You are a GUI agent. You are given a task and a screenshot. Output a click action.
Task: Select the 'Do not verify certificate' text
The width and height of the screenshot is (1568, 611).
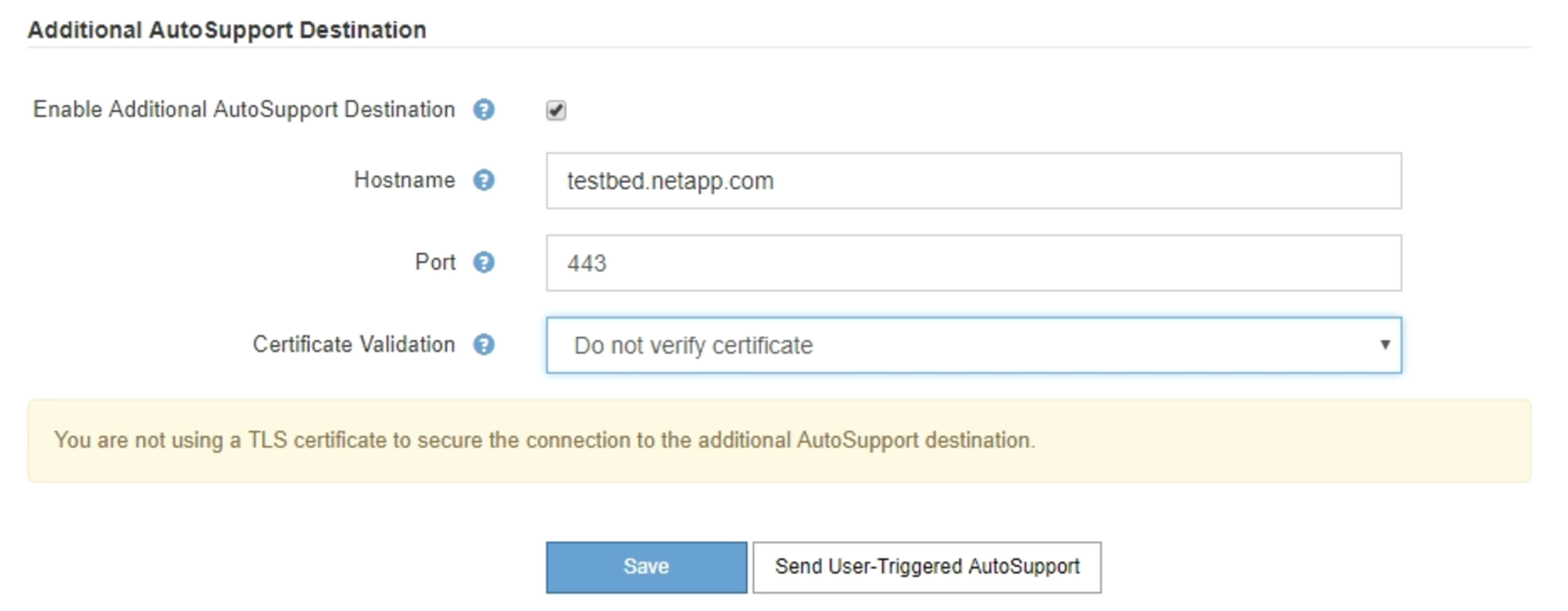coord(693,346)
